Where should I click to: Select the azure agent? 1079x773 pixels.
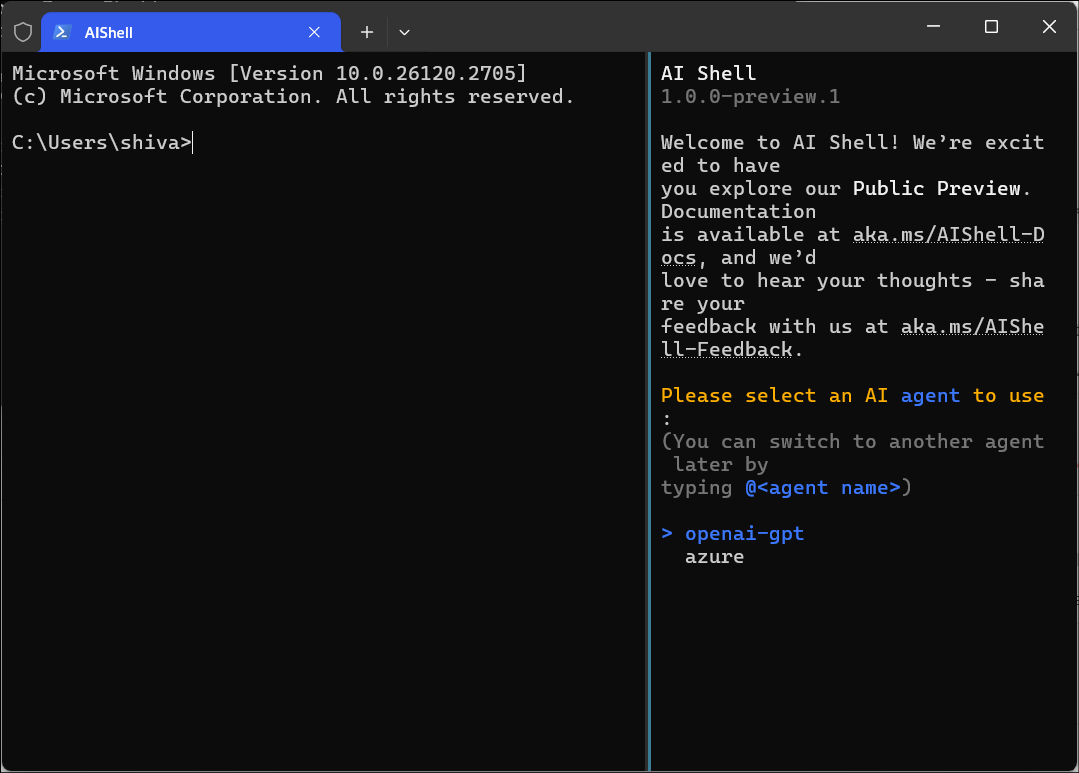tap(714, 556)
